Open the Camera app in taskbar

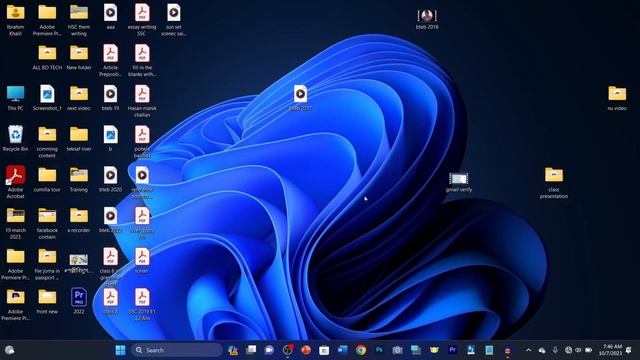(397, 350)
